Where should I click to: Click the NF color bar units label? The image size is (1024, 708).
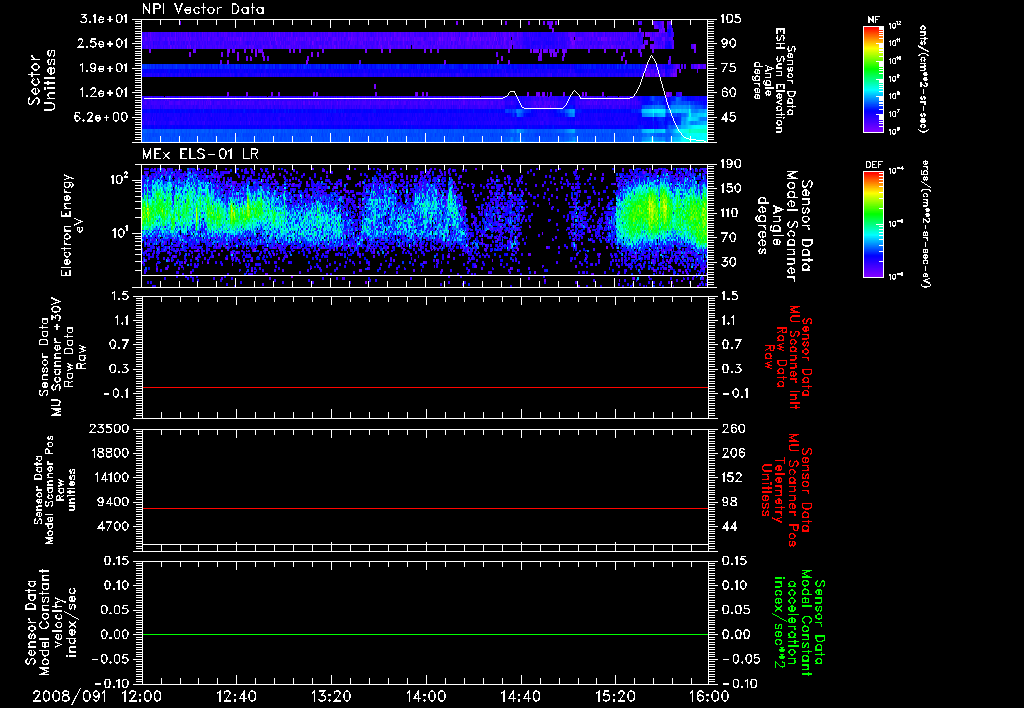pyautogui.click(x=923, y=78)
